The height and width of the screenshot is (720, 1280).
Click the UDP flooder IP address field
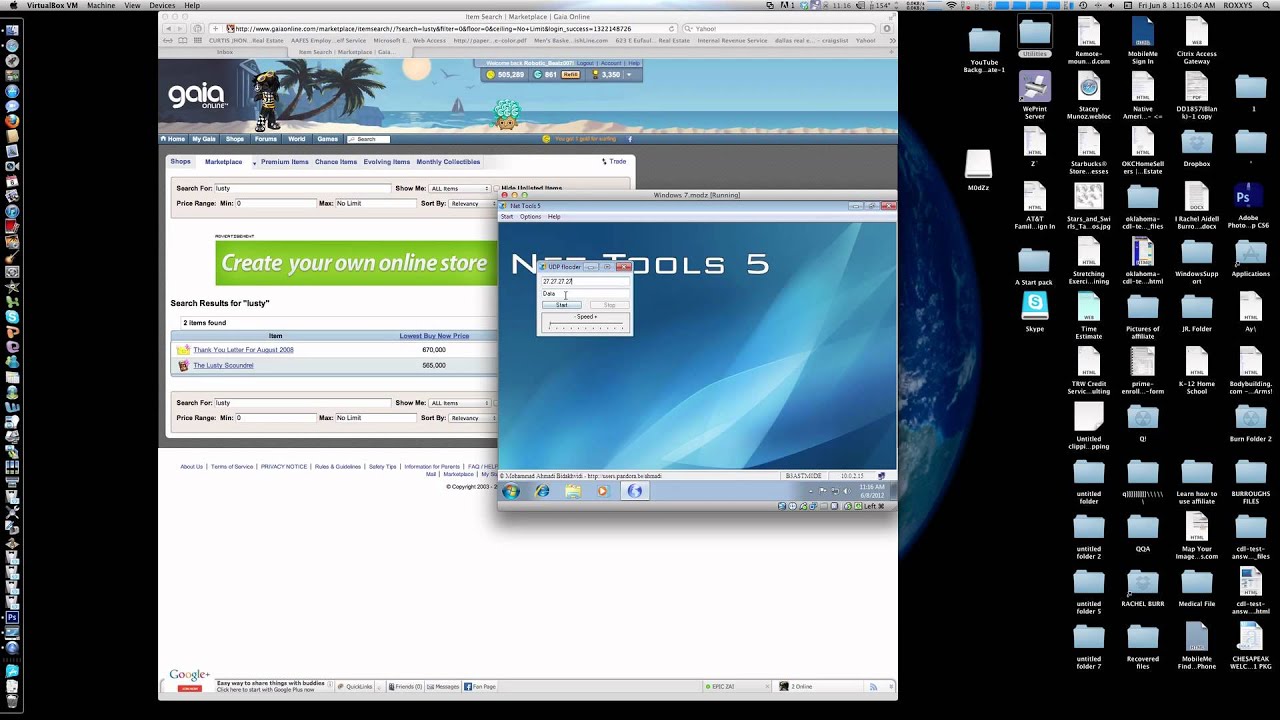click(585, 282)
